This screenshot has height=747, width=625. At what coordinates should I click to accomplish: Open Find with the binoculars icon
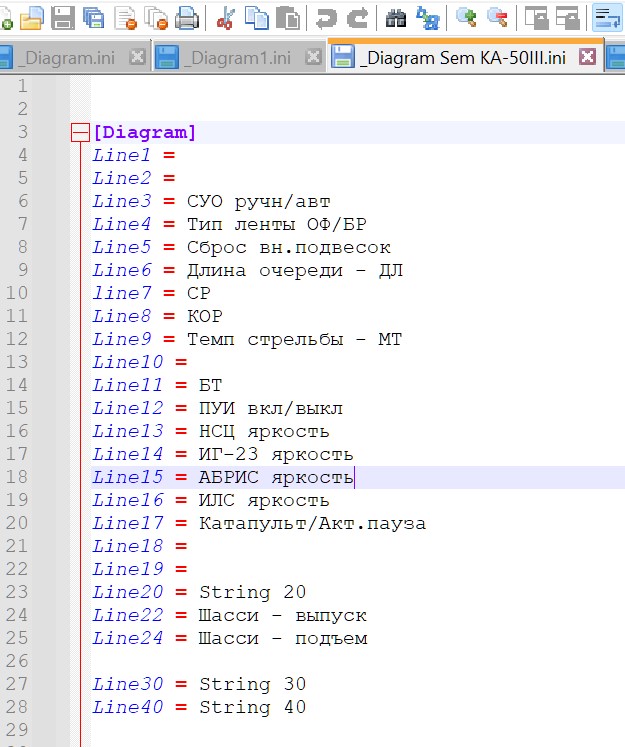click(x=396, y=18)
